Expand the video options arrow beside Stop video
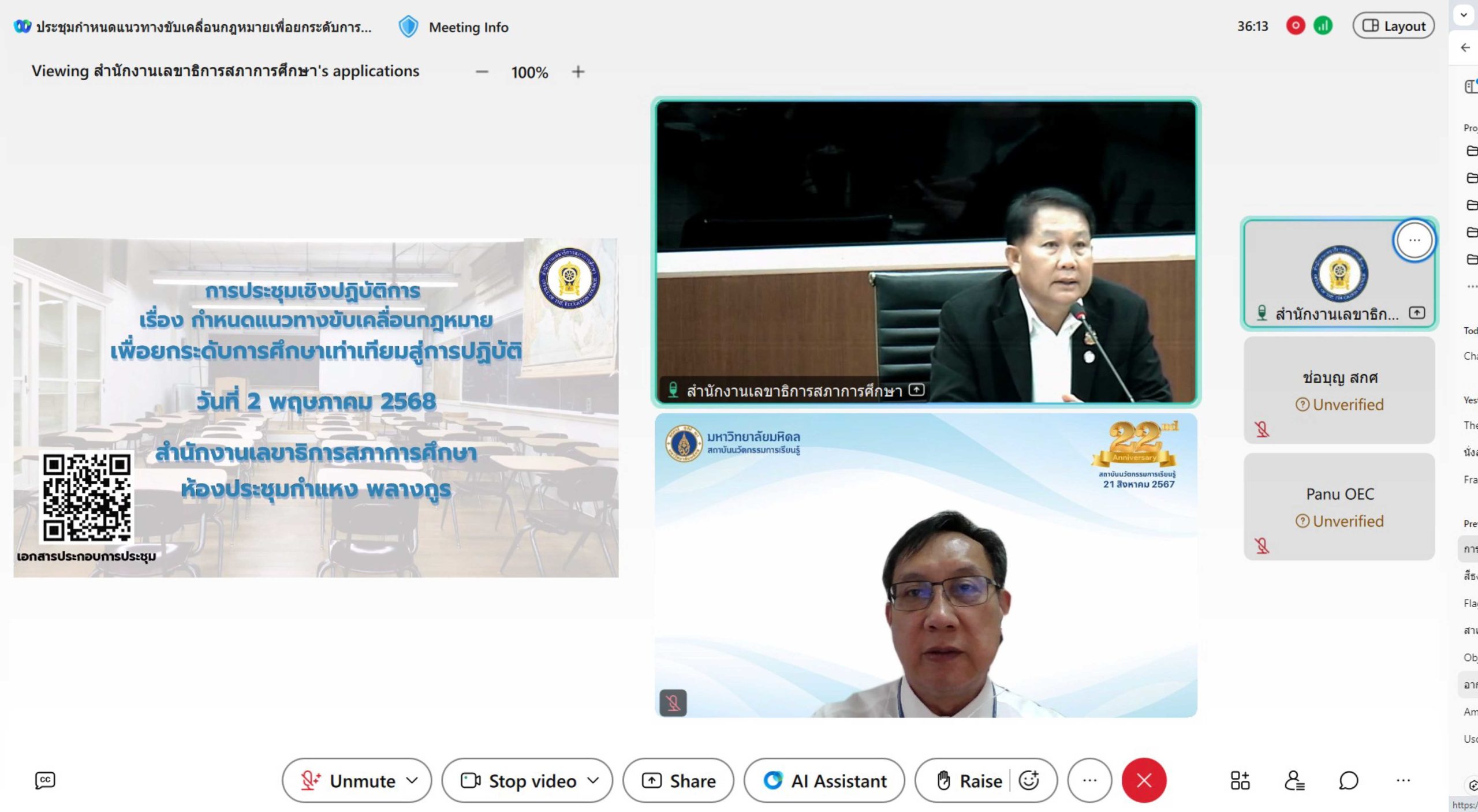This screenshot has width=1478, height=812. coord(593,780)
